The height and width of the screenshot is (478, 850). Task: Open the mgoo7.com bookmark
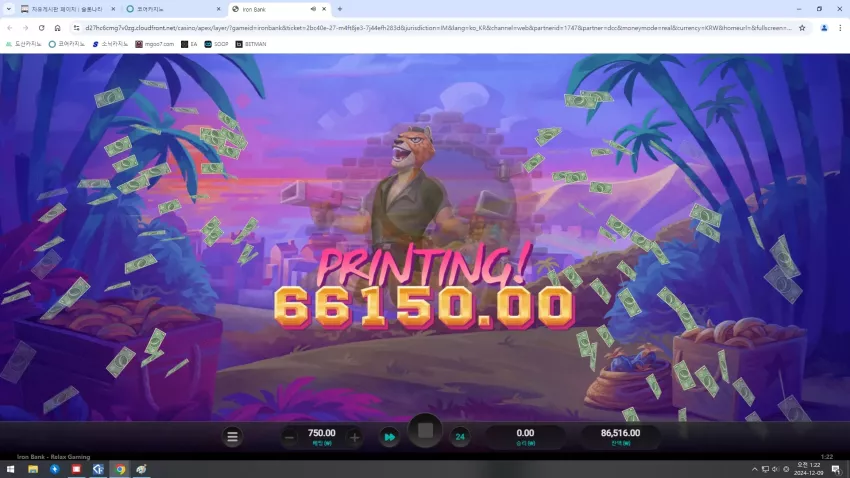pyautogui.click(x=155, y=44)
